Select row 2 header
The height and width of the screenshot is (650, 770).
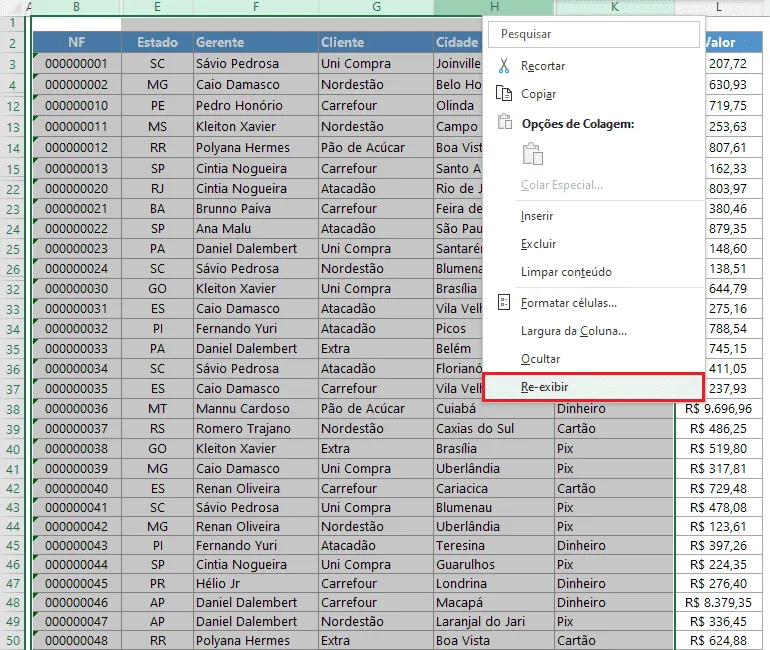click(x=13, y=43)
